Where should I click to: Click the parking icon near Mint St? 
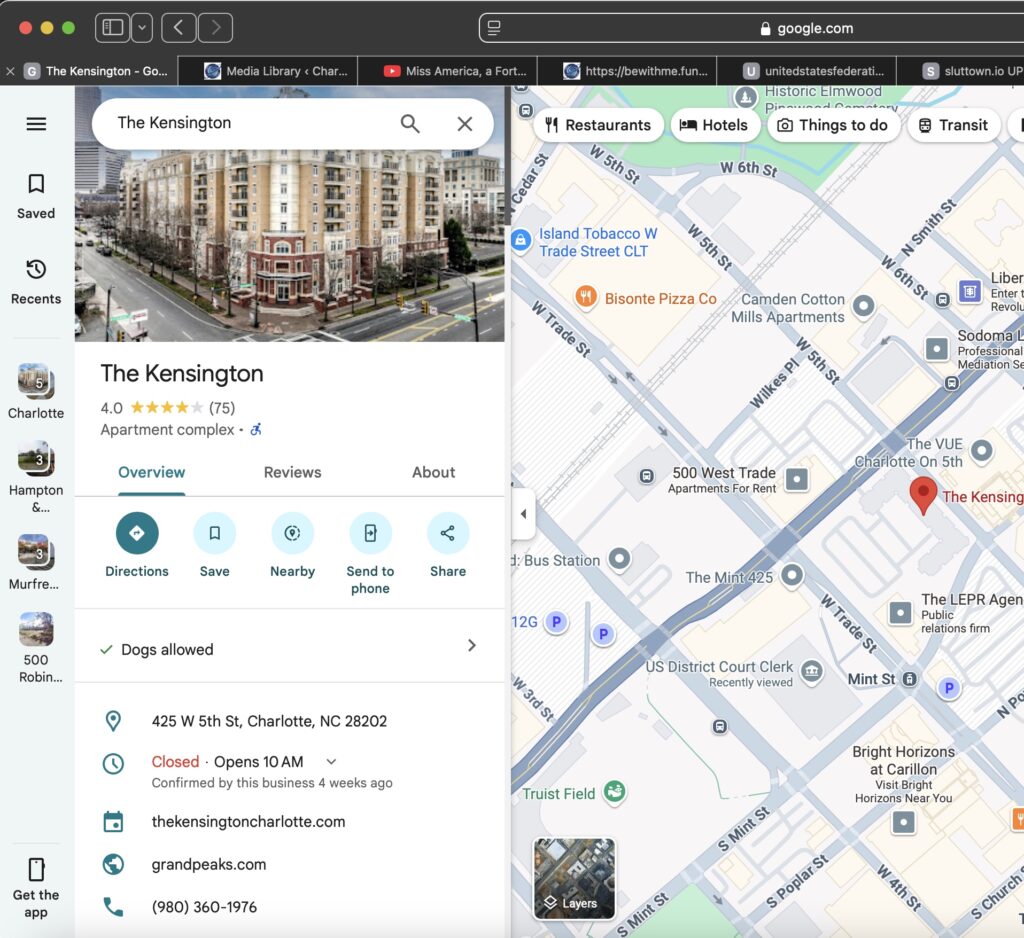949,687
